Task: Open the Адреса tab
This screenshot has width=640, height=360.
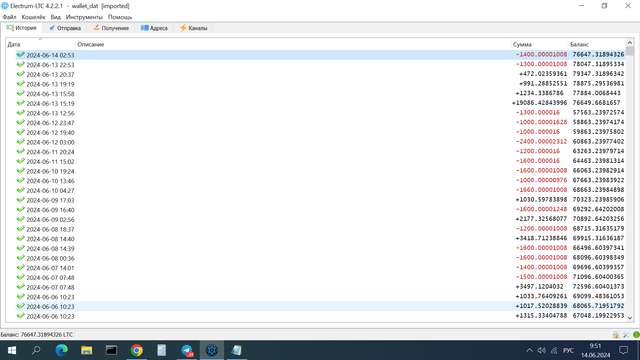Action: point(154,28)
